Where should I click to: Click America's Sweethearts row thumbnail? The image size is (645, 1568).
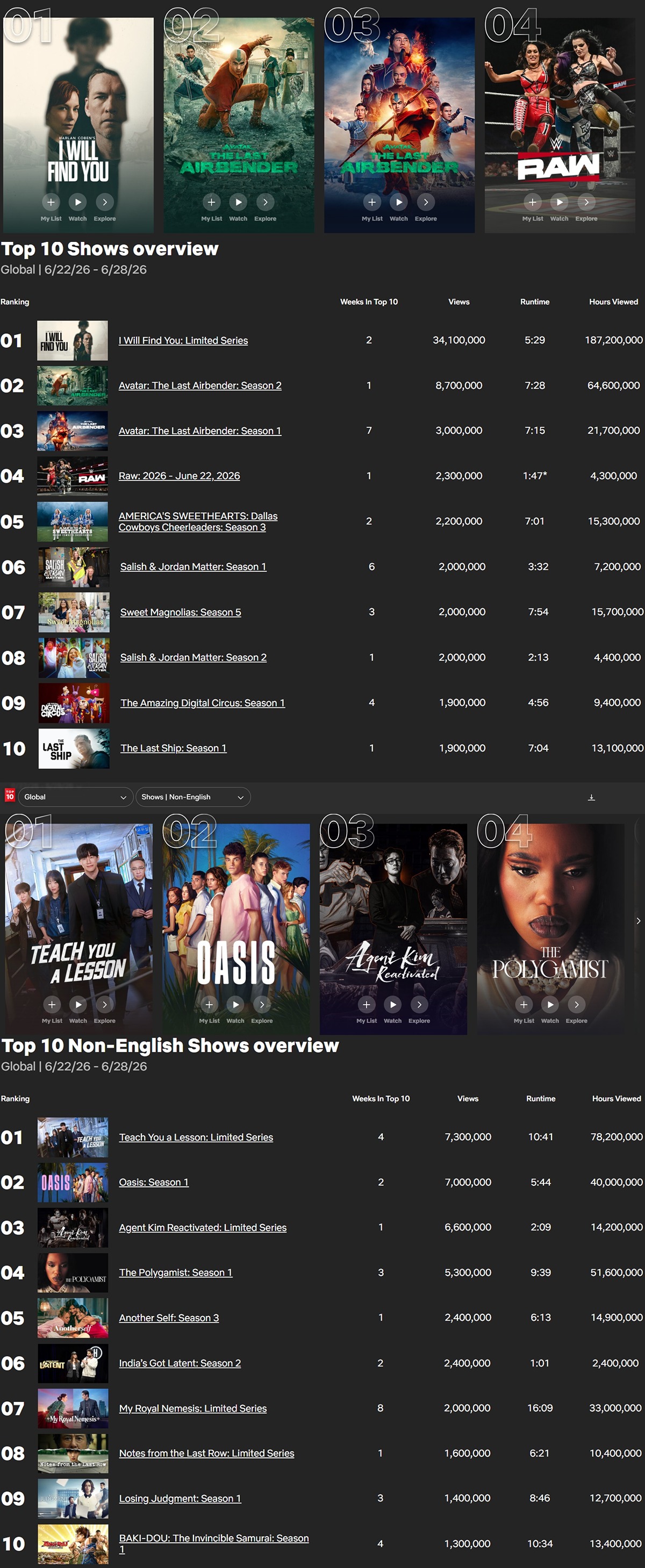73,521
